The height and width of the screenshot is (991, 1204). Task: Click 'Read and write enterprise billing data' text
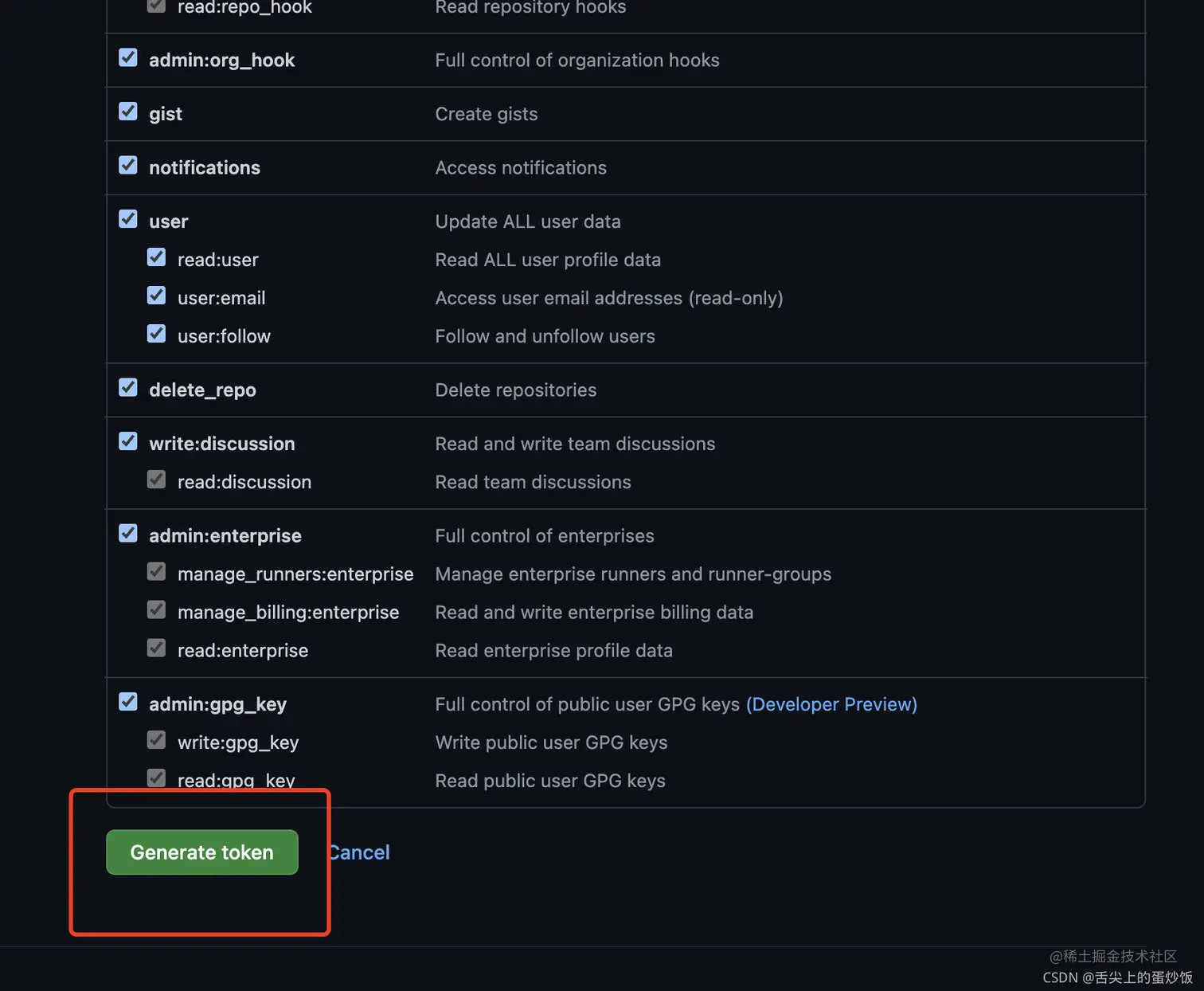(594, 613)
